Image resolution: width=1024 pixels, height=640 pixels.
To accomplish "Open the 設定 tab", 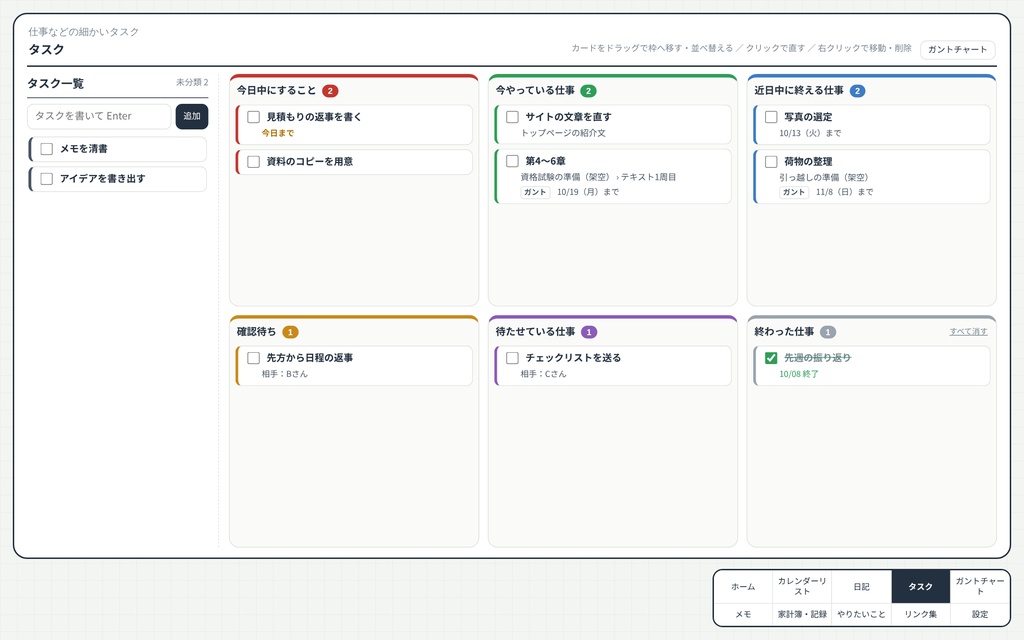I will click(x=980, y=615).
